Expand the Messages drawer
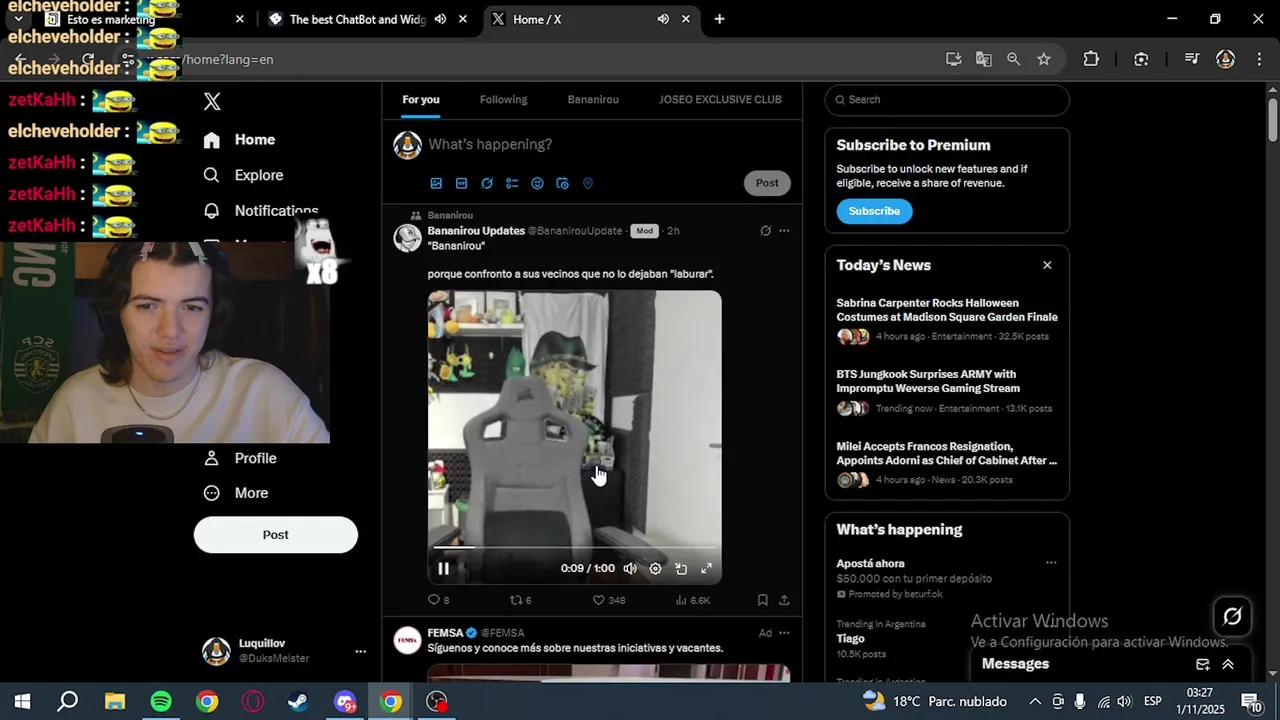The width and height of the screenshot is (1280, 720). tap(1228, 664)
